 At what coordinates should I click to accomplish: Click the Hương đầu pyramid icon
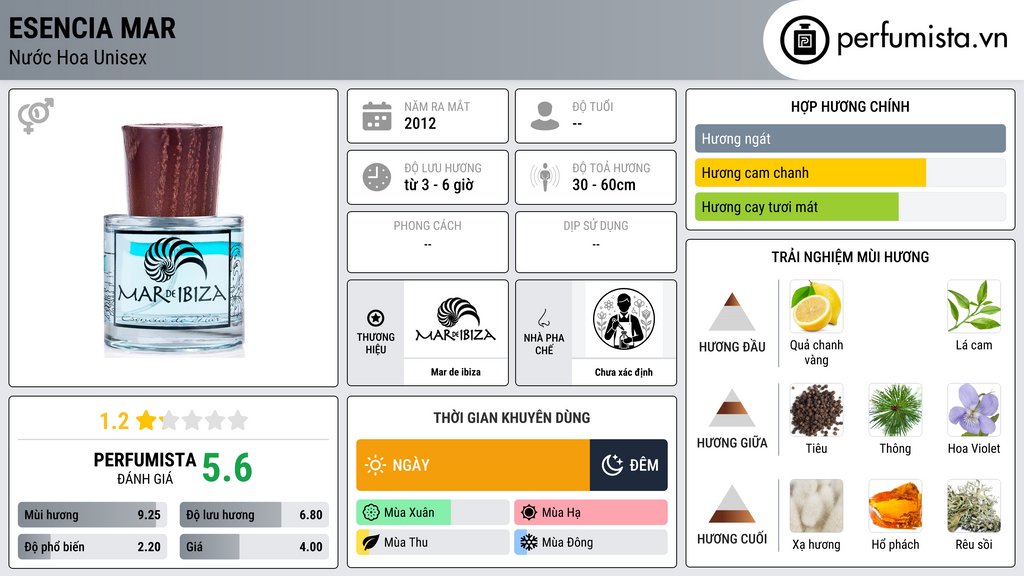(x=732, y=312)
